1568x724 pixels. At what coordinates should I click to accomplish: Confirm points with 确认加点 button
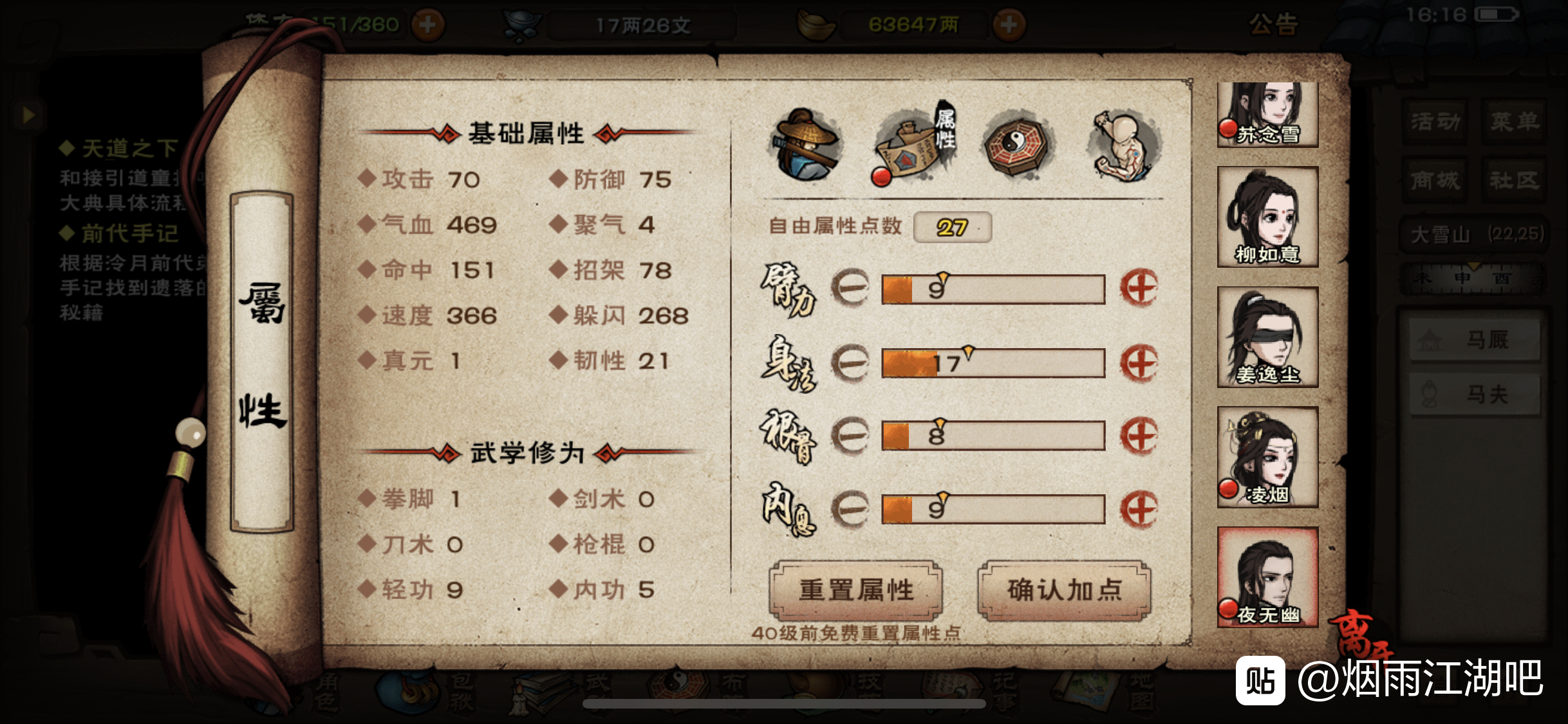click(1065, 589)
